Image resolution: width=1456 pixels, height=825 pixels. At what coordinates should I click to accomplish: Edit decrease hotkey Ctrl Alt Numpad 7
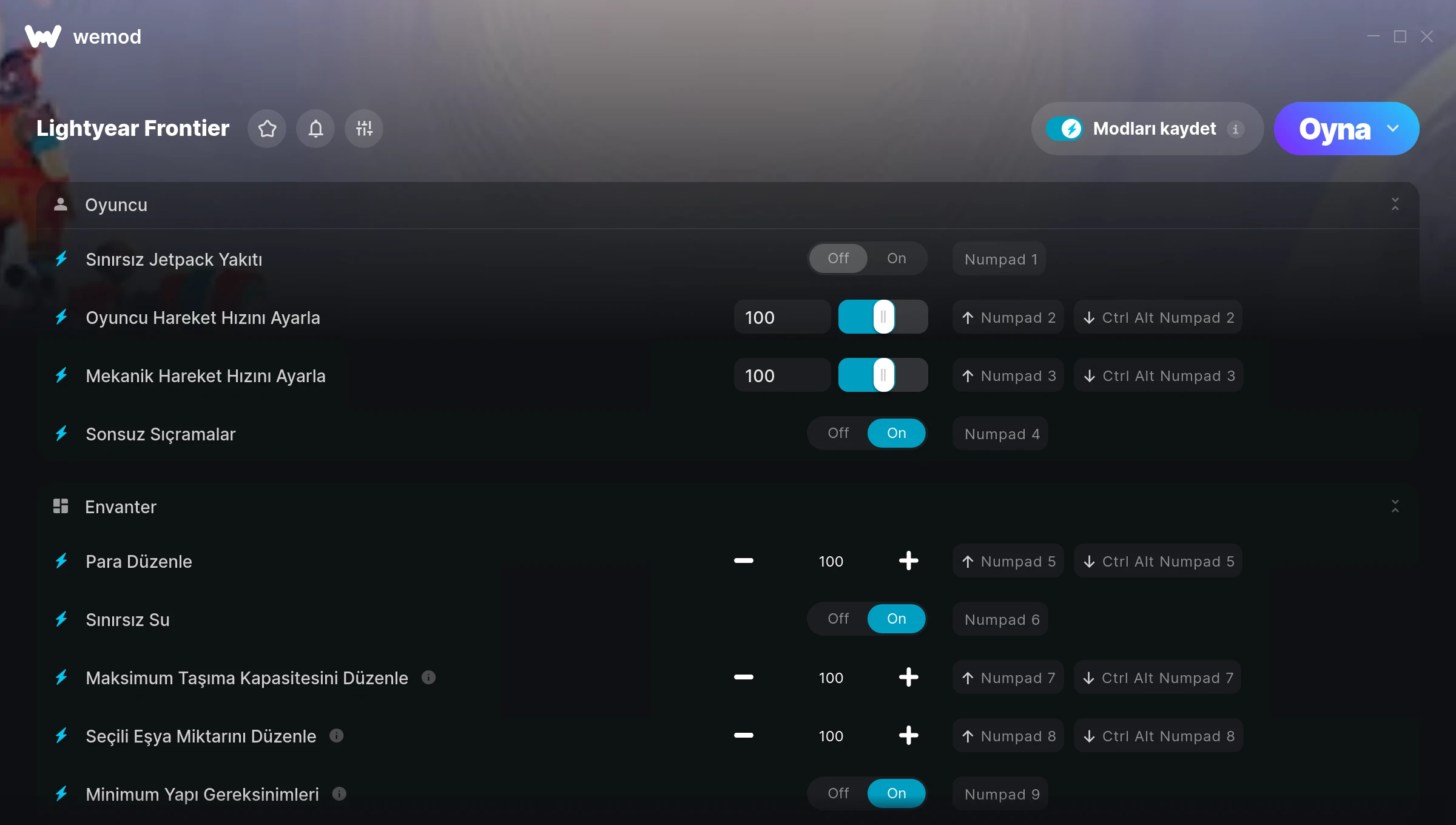1158,678
